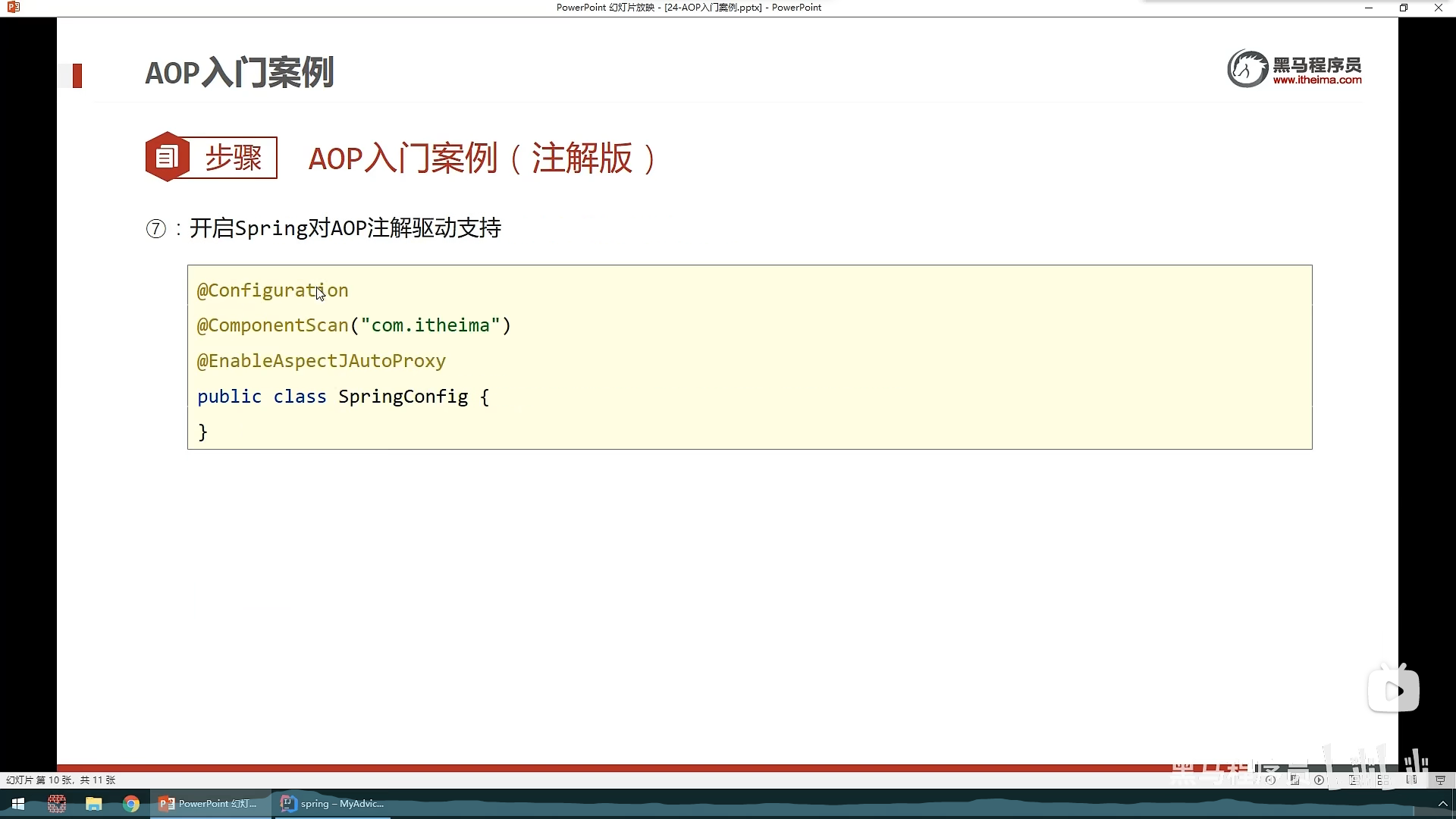Go to previous slide using status bar arrow
The width and height of the screenshot is (1456, 819).
[x=1270, y=780]
